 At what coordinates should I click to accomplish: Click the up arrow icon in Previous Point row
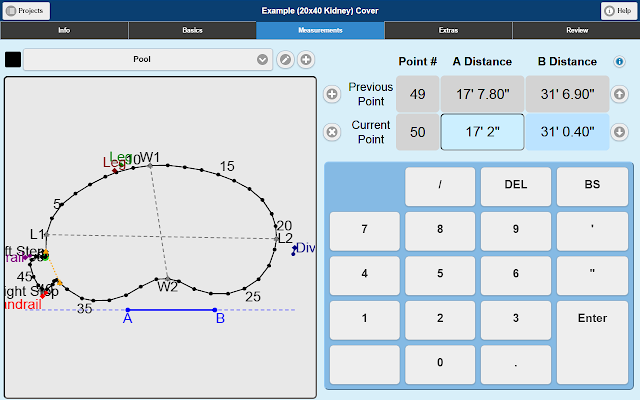tap(619, 94)
